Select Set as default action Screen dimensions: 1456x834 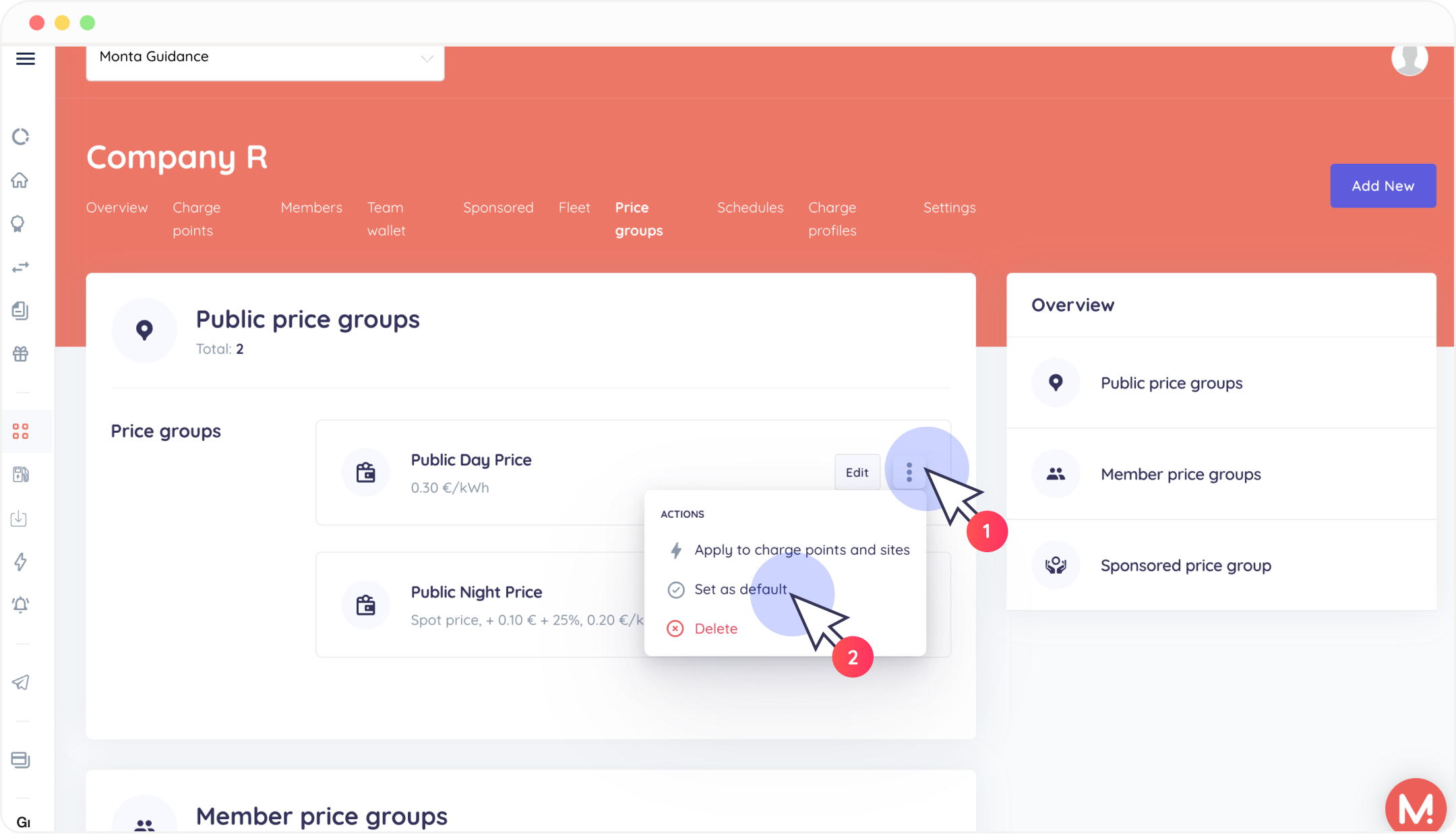(x=740, y=589)
